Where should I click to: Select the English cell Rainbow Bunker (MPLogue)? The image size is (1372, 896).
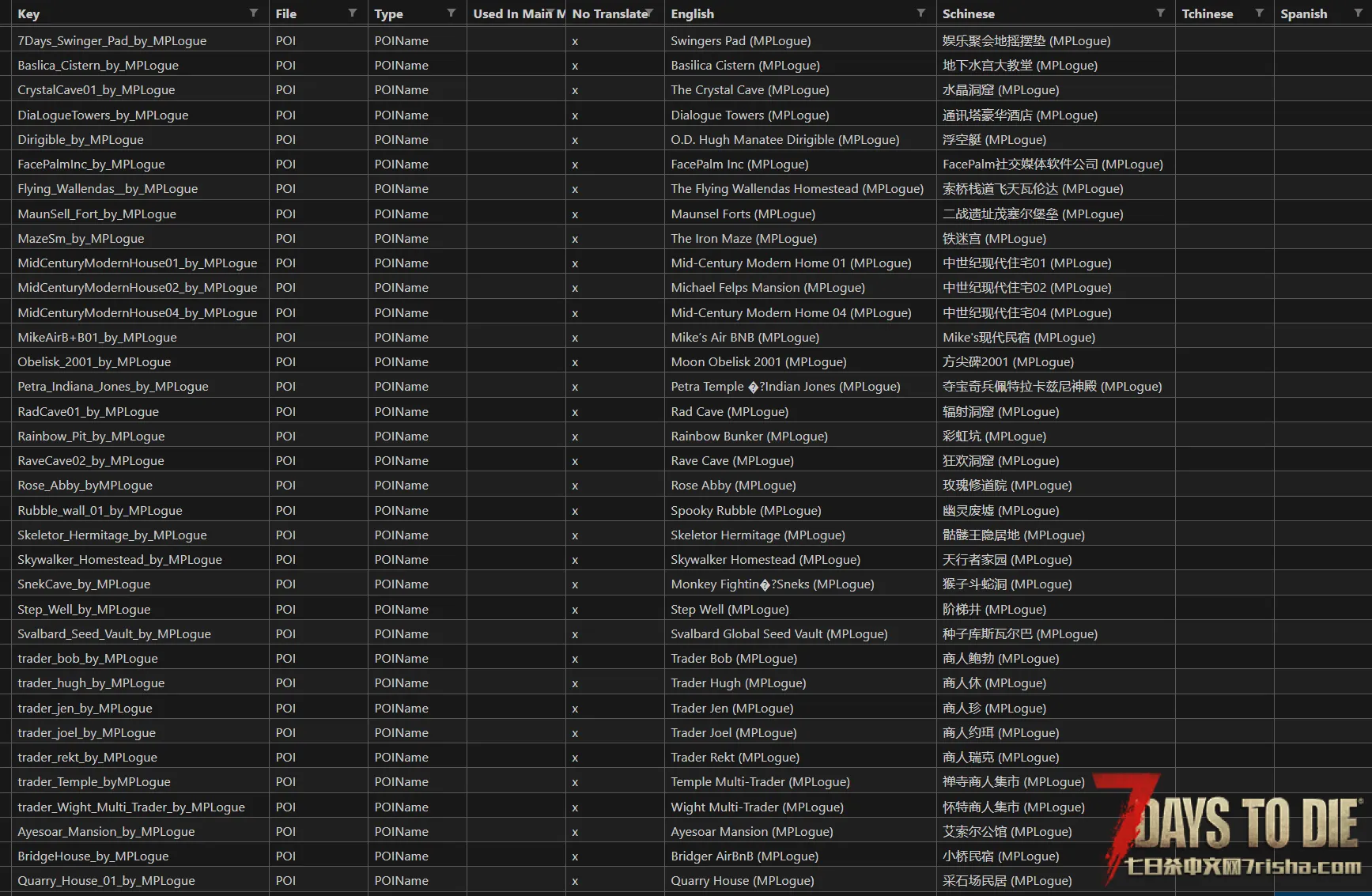coord(800,436)
